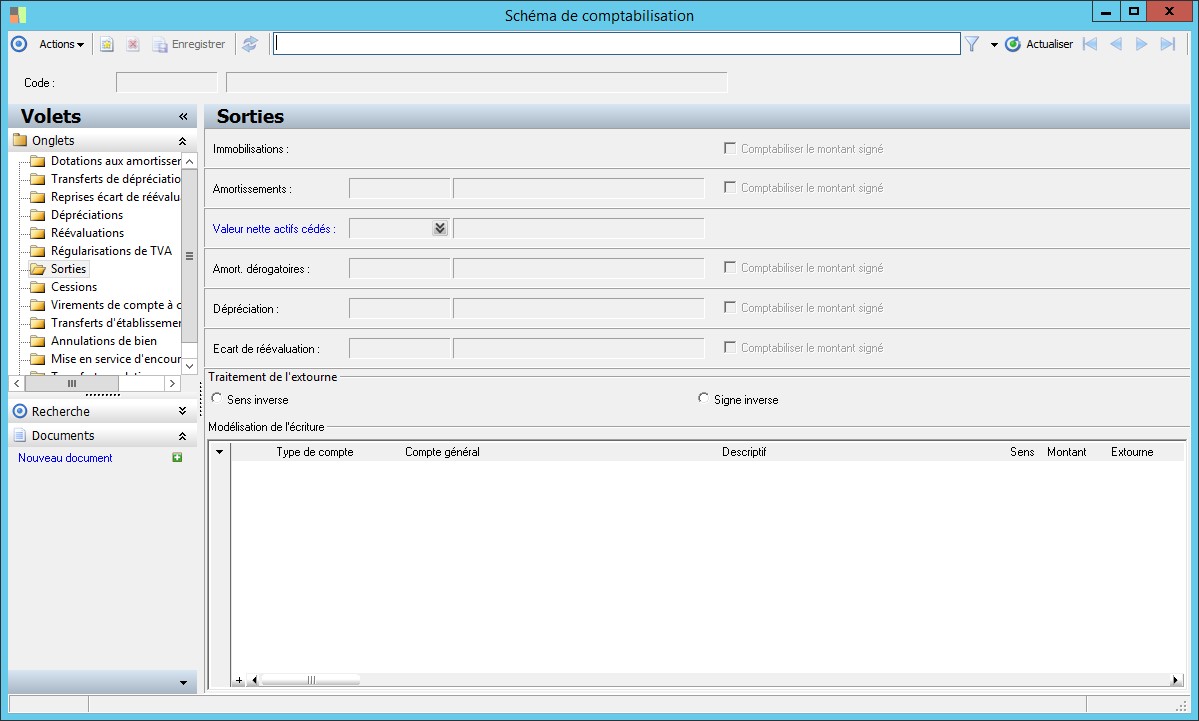Select Régularisations de TVA folder
This screenshot has width=1199, height=721.
111,251
